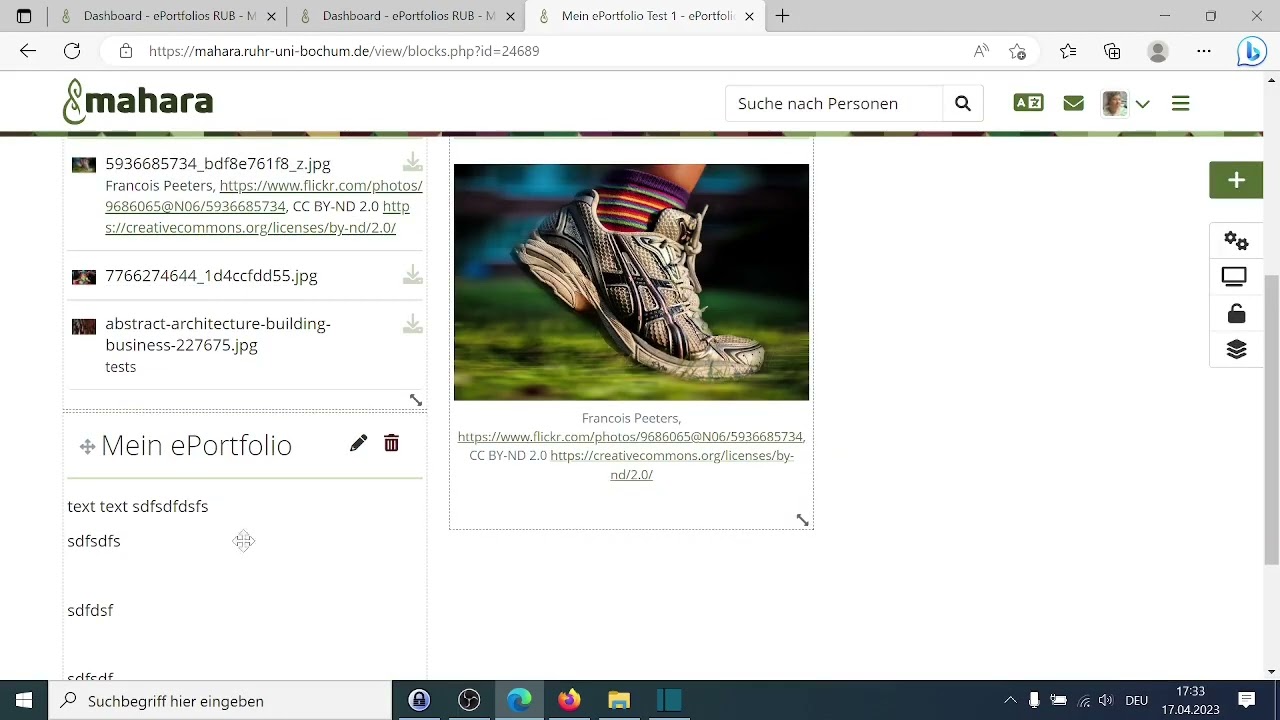This screenshot has width=1280, height=720.
Task: Open the hamburger main menu
Action: point(1180,103)
